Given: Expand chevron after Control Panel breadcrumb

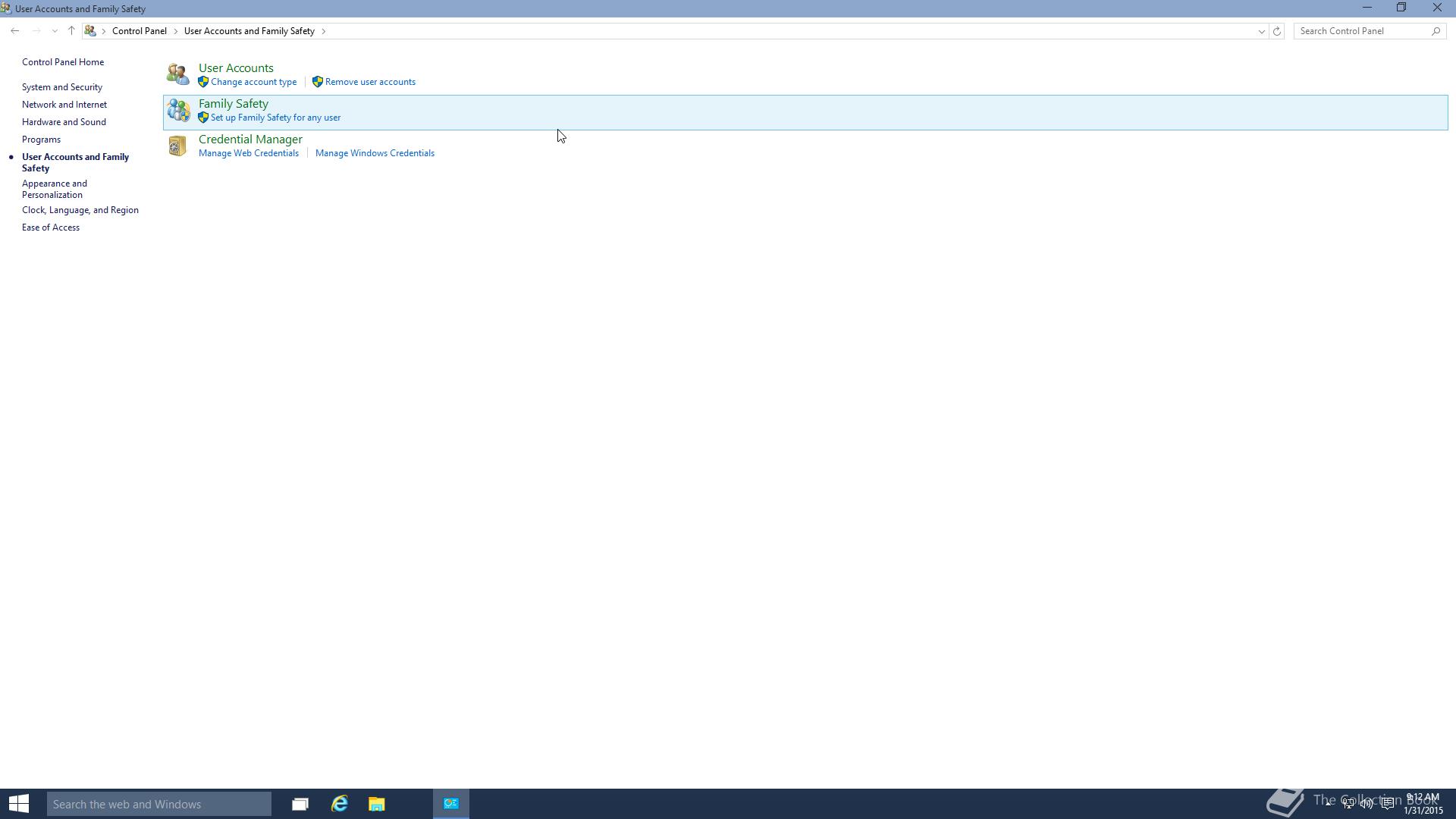Looking at the screenshot, I should click(176, 31).
